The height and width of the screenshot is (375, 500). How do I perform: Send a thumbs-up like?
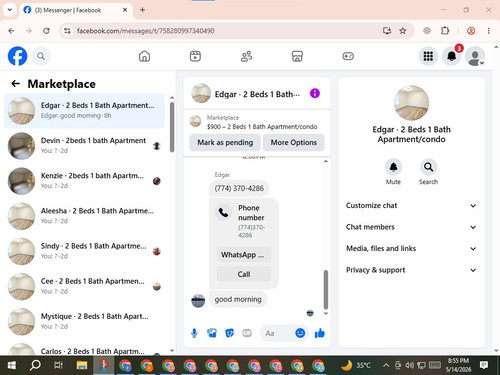click(320, 333)
